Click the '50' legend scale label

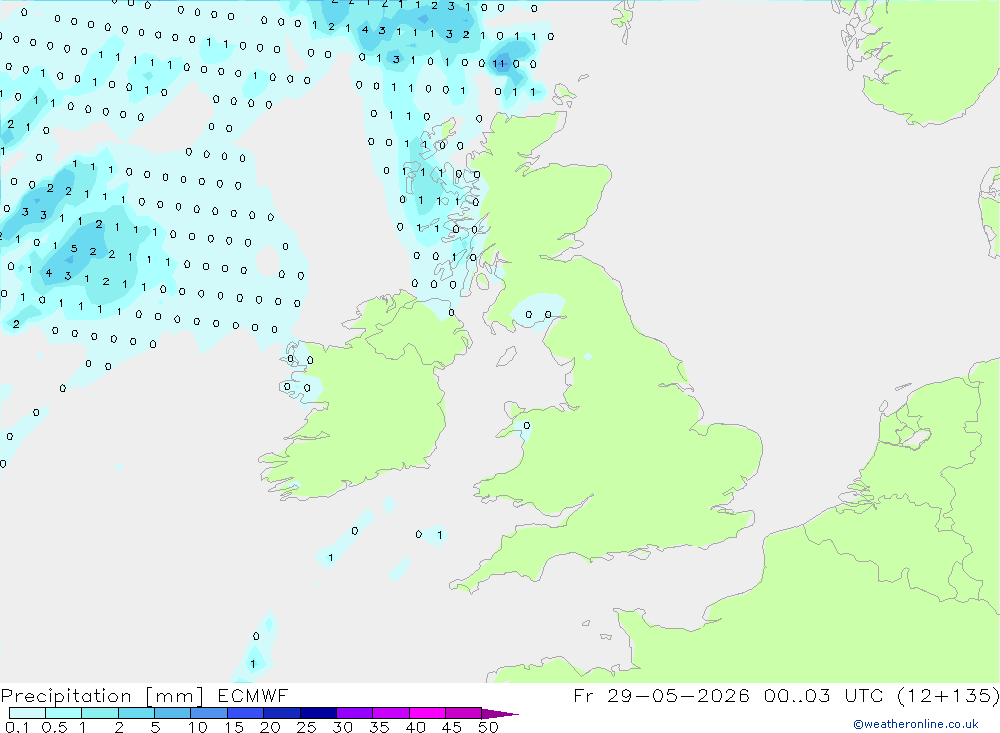tap(488, 727)
